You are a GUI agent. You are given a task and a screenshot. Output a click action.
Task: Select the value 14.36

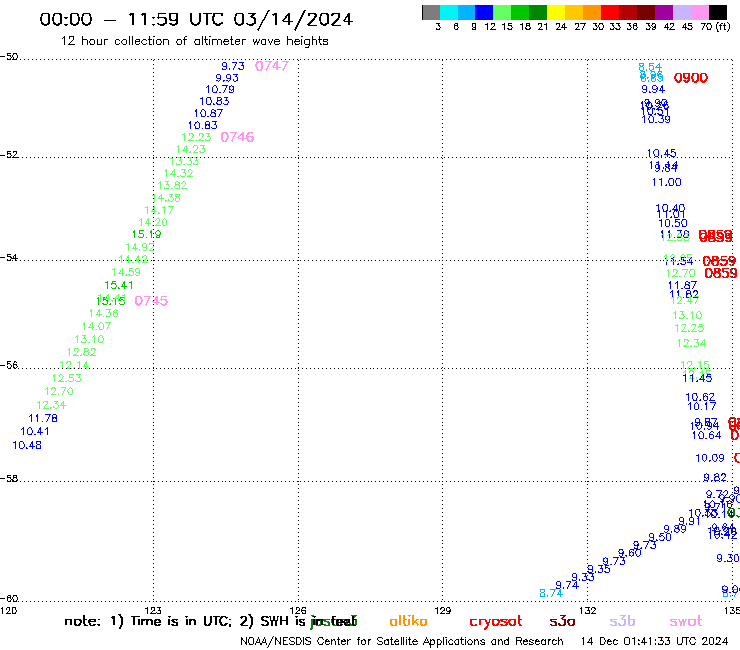[103, 313]
